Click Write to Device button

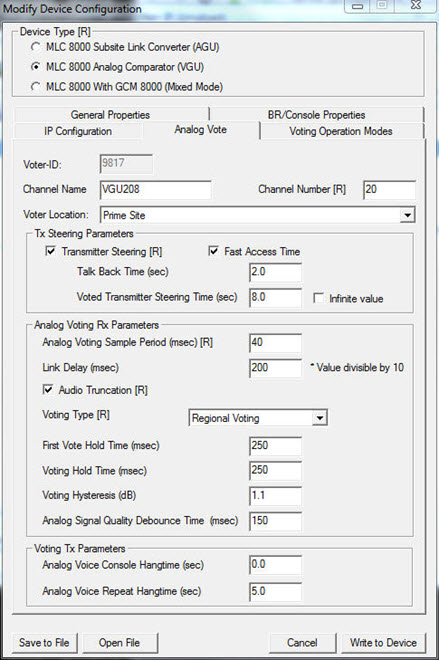[x=383, y=642]
